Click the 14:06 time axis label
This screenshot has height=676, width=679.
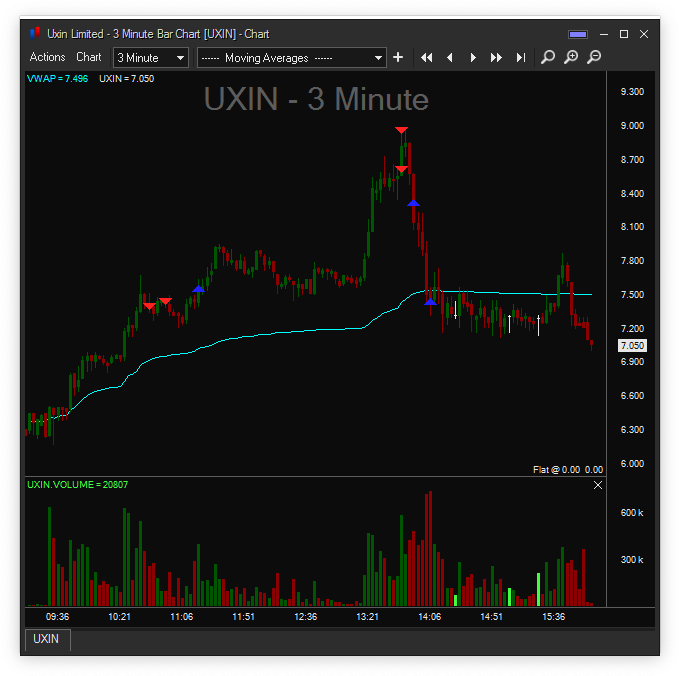point(430,617)
